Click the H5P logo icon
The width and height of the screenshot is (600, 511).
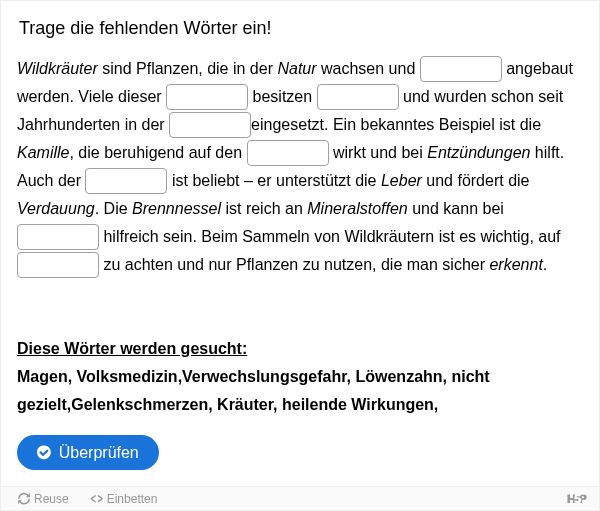click(x=576, y=499)
